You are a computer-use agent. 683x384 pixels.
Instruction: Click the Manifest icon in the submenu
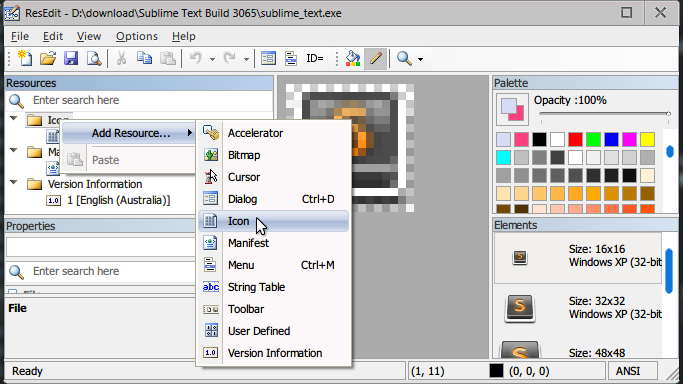[x=211, y=243]
